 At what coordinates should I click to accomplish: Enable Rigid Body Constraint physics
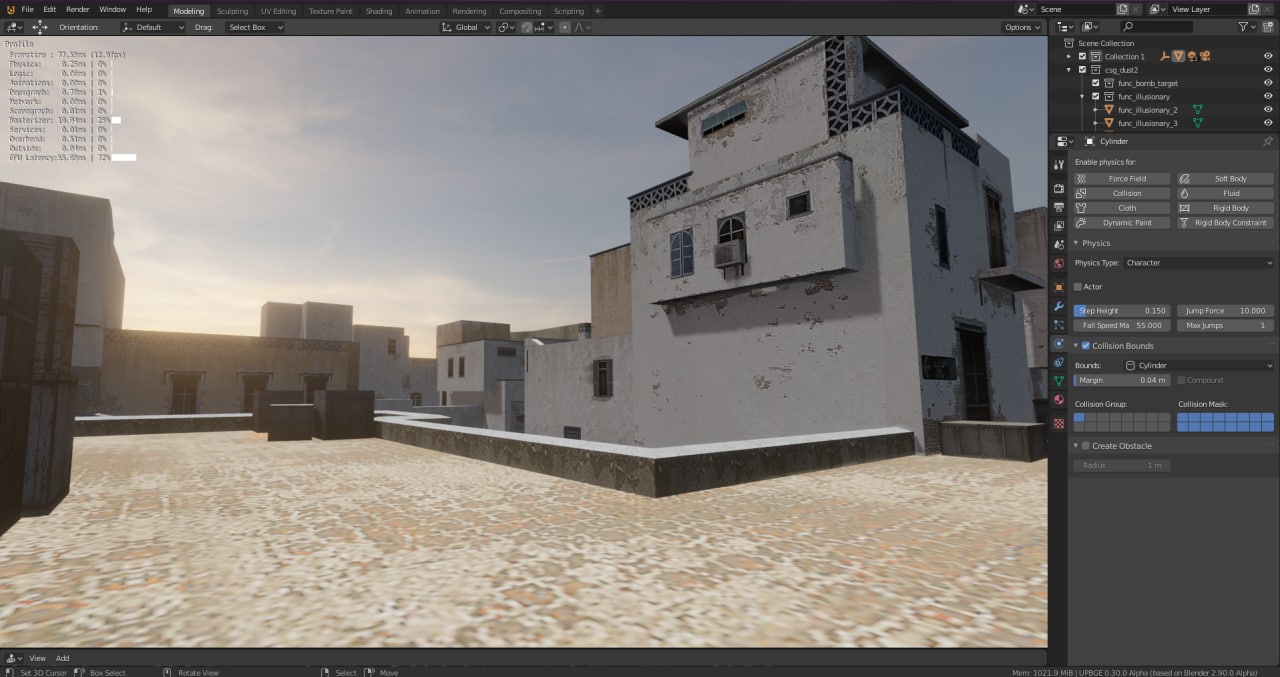coord(1226,223)
